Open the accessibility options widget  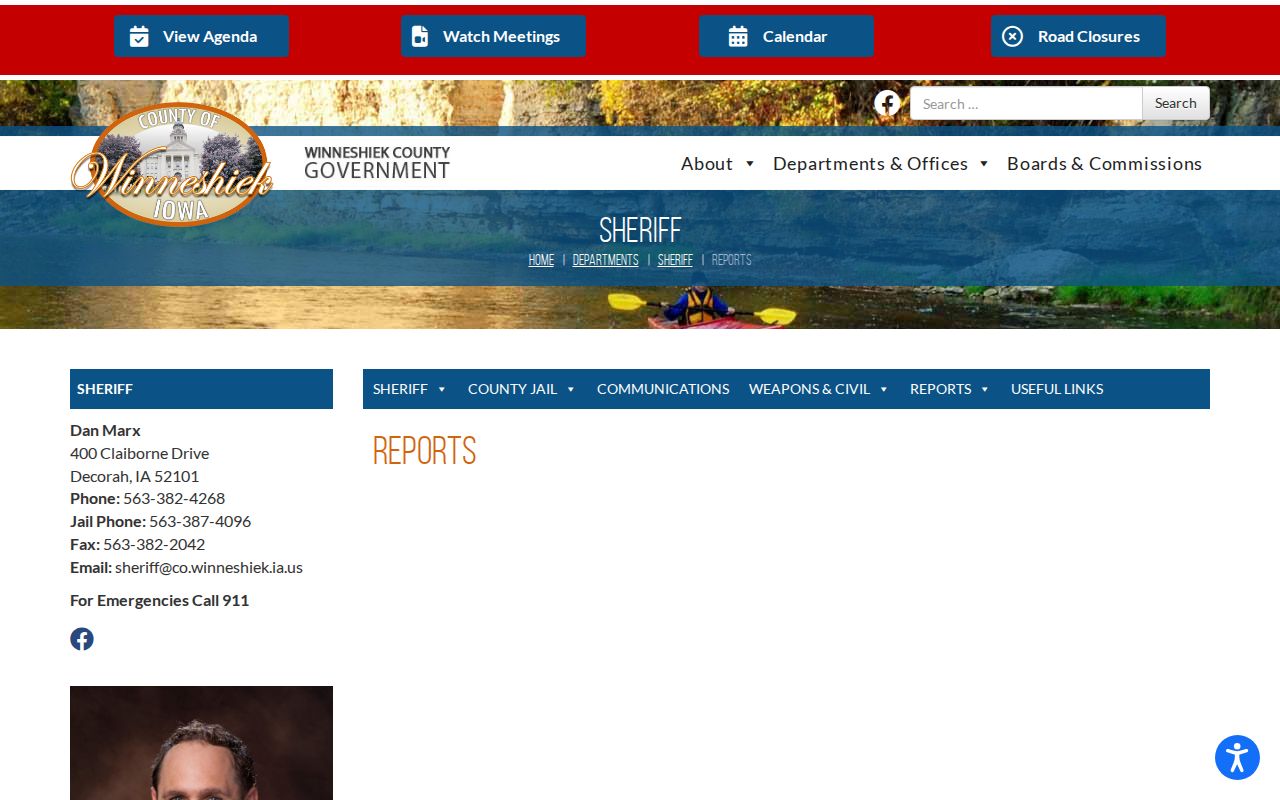[1237, 757]
